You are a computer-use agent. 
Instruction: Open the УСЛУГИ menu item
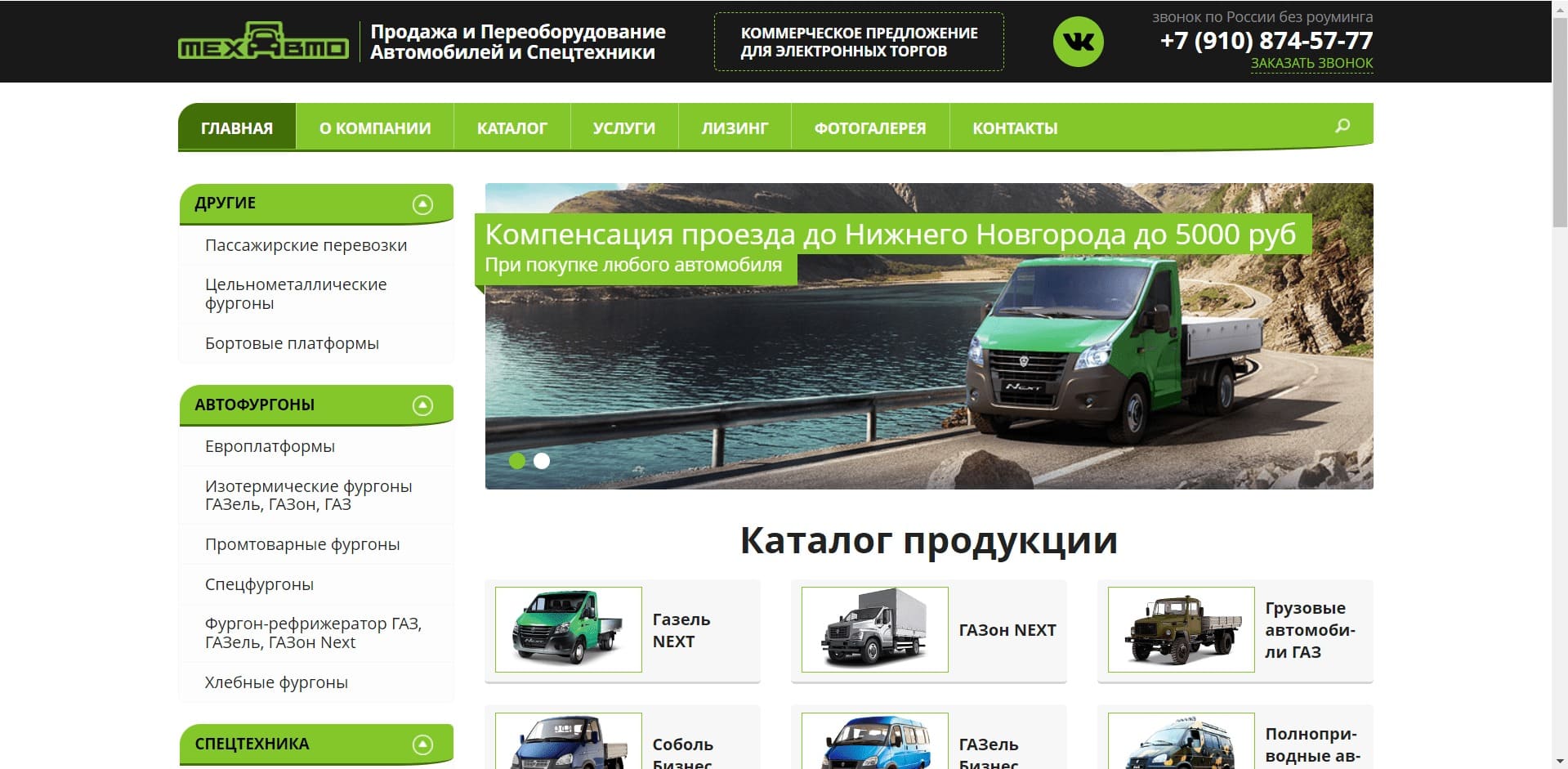pyautogui.click(x=624, y=127)
